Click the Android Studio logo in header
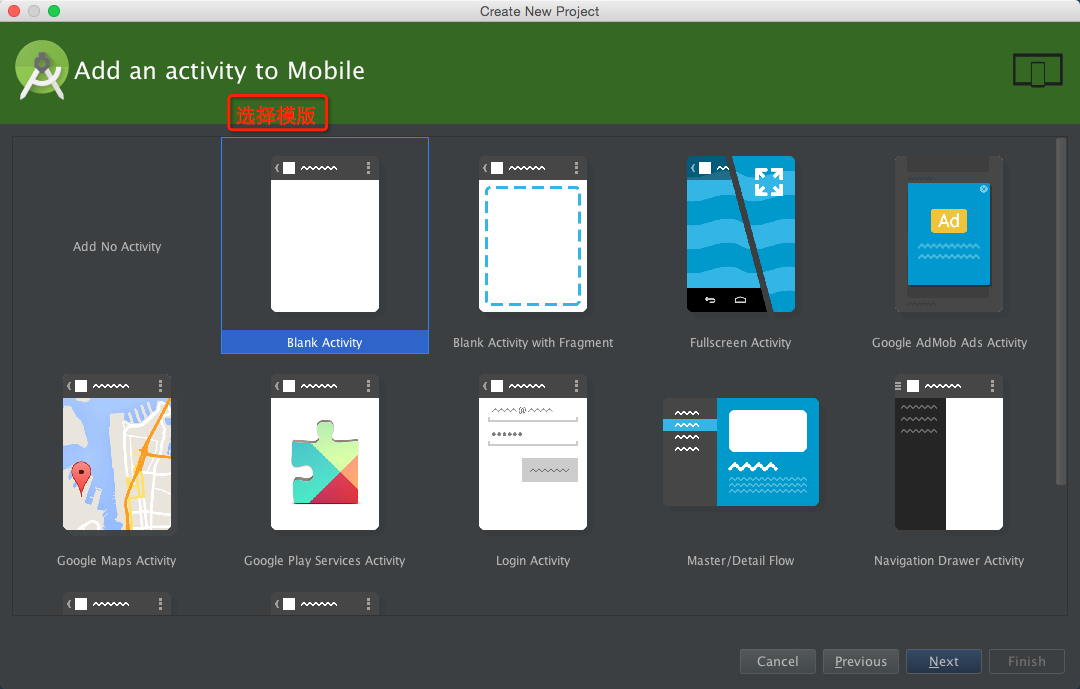 click(42, 70)
